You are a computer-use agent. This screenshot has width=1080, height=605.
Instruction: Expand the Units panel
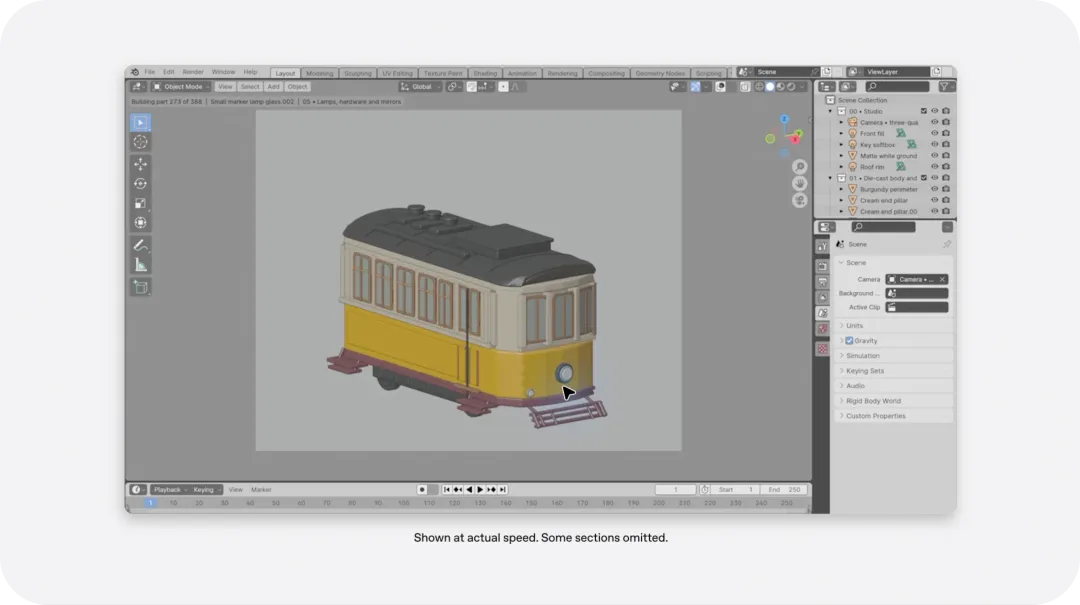(x=895, y=325)
